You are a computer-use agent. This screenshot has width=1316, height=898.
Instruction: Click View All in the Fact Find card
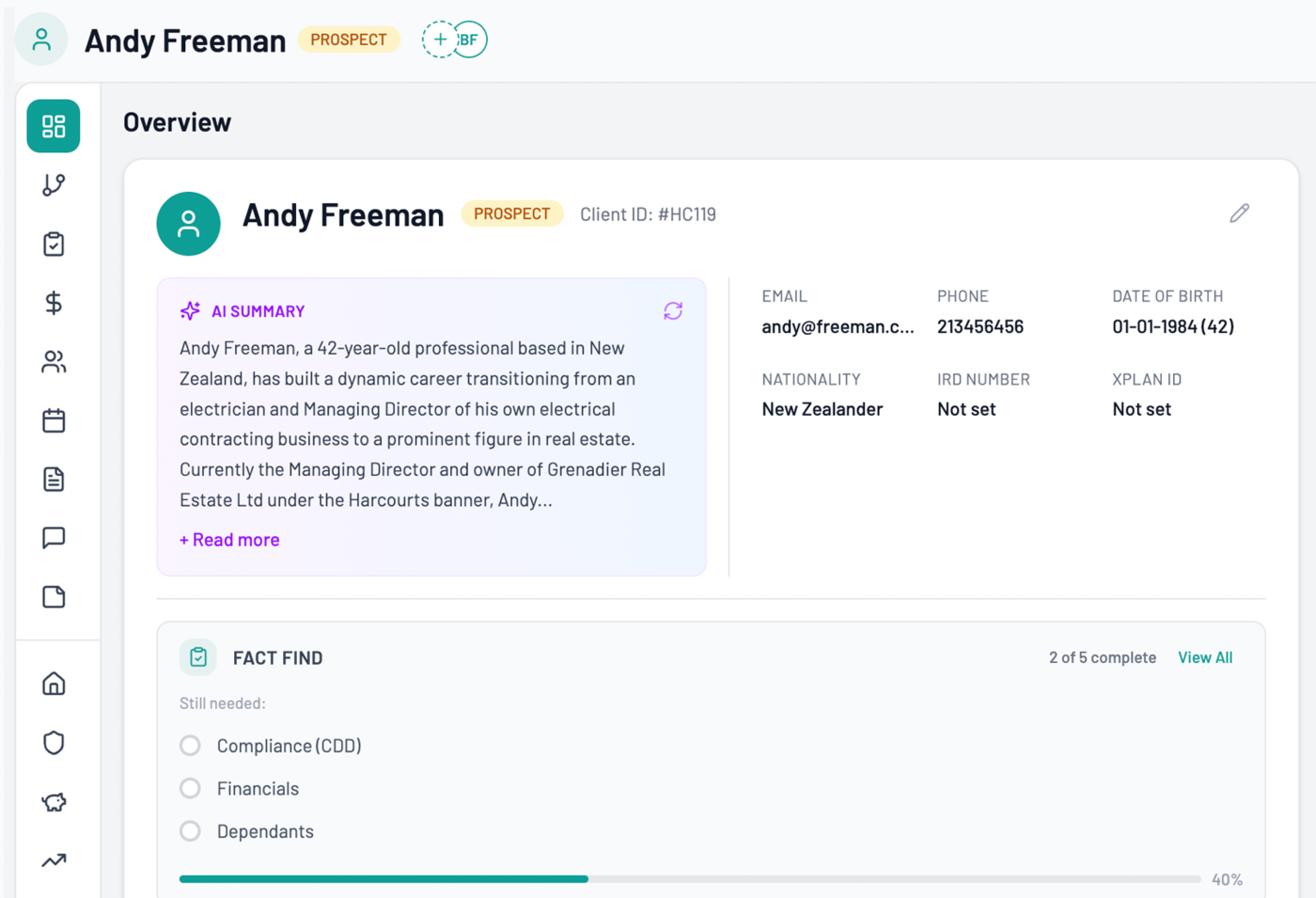[1205, 657]
